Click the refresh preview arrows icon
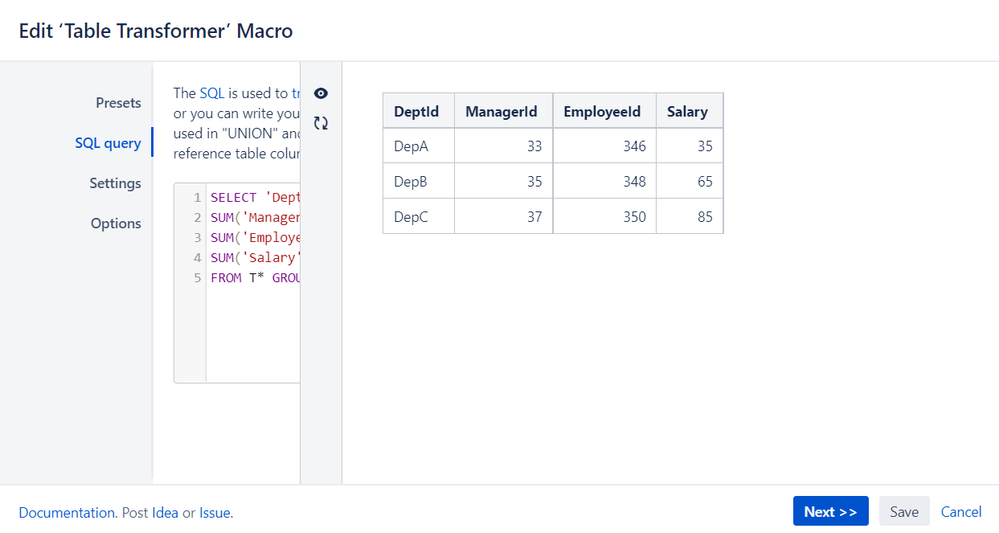The height and width of the screenshot is (533, 999). [320, 123]
